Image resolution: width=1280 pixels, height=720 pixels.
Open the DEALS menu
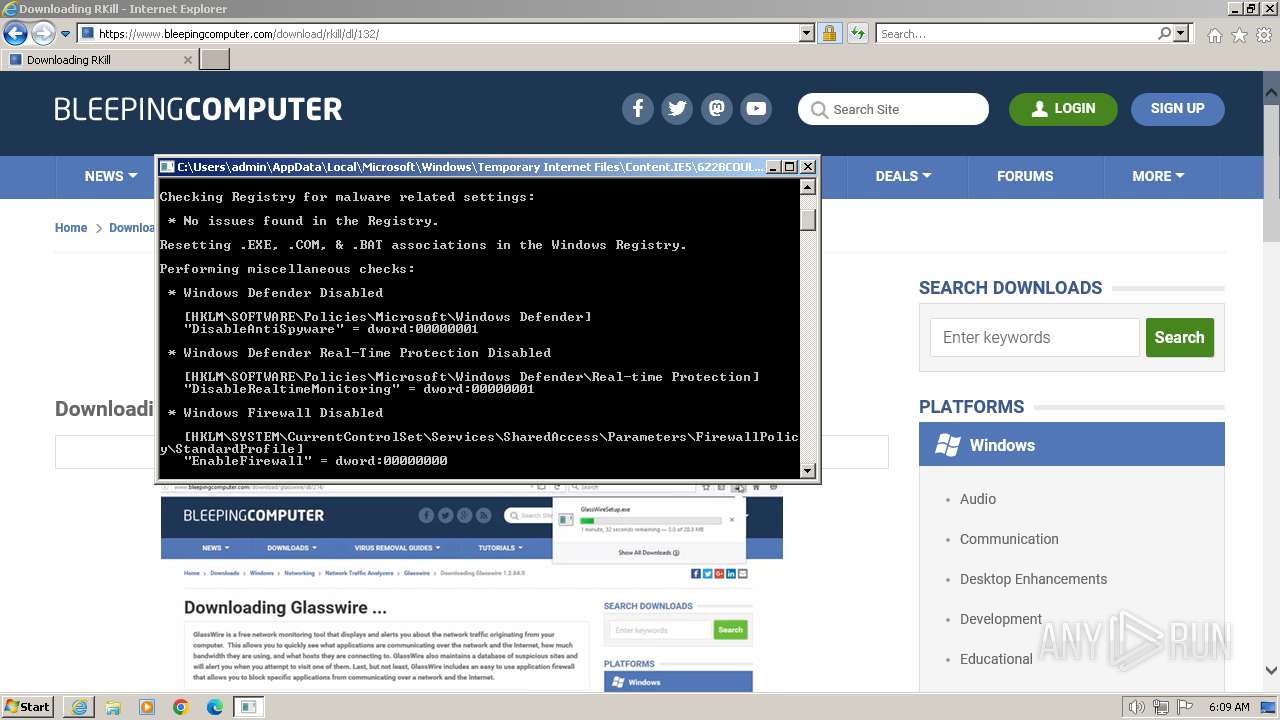(903, 176)
